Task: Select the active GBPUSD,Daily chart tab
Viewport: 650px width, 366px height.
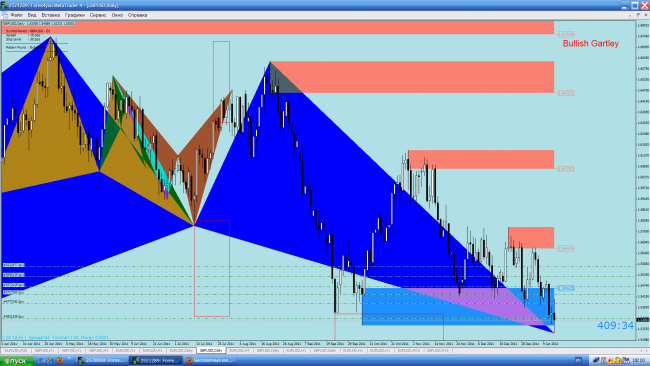Action: (211, 351)
